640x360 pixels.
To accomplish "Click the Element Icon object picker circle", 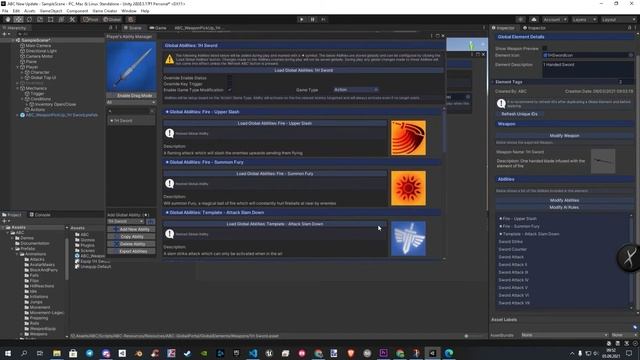I will click(x=631, y=55).
